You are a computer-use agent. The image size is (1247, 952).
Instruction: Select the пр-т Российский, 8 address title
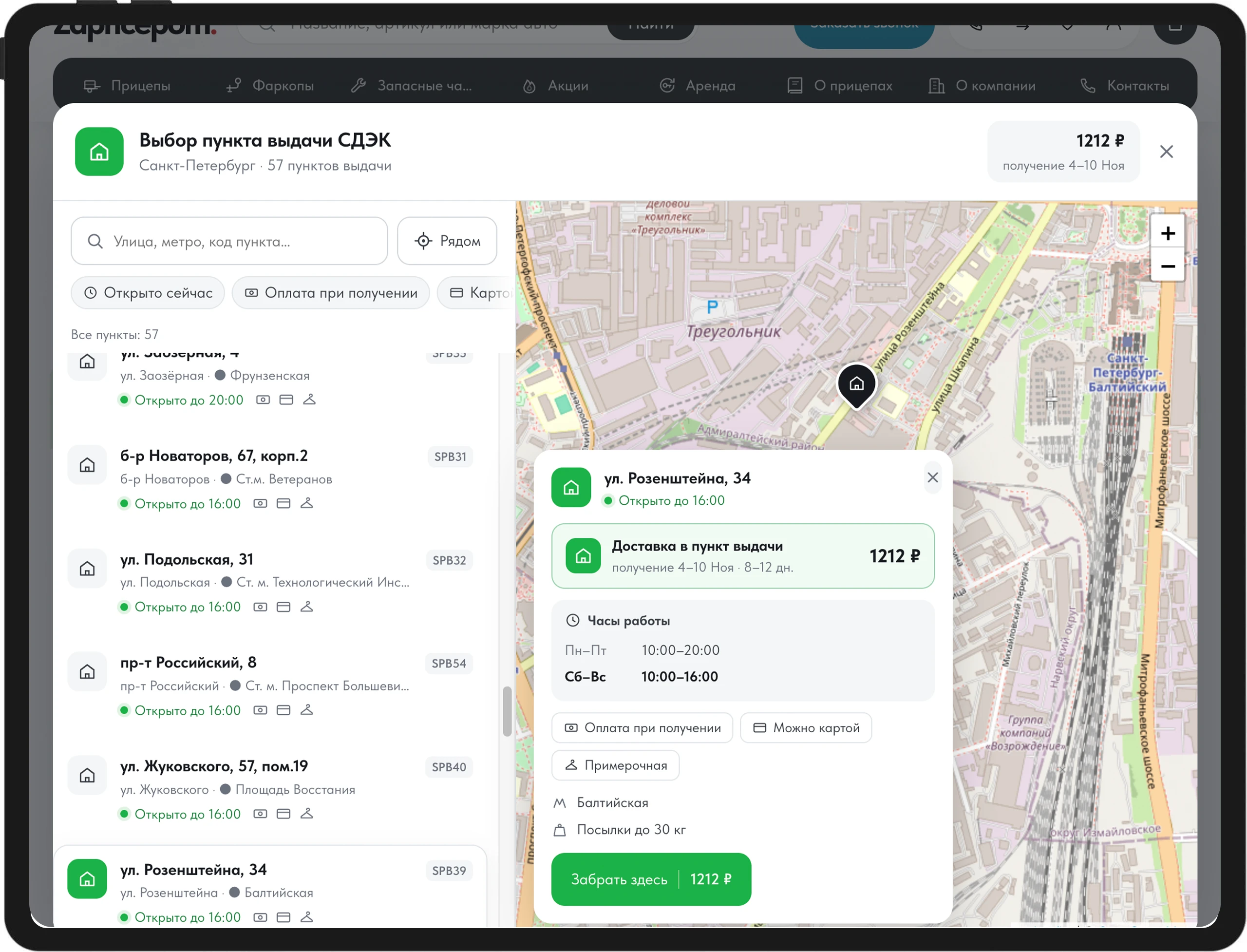point(188,663)
